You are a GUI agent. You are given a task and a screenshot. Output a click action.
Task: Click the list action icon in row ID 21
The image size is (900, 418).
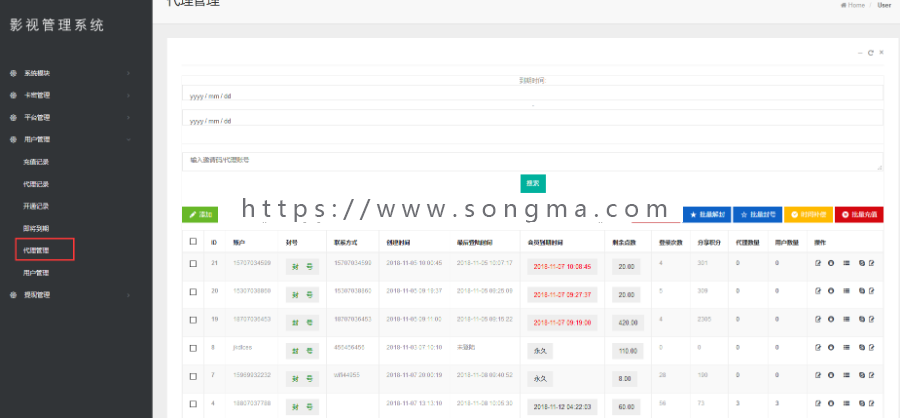click(x=846, y=264)
